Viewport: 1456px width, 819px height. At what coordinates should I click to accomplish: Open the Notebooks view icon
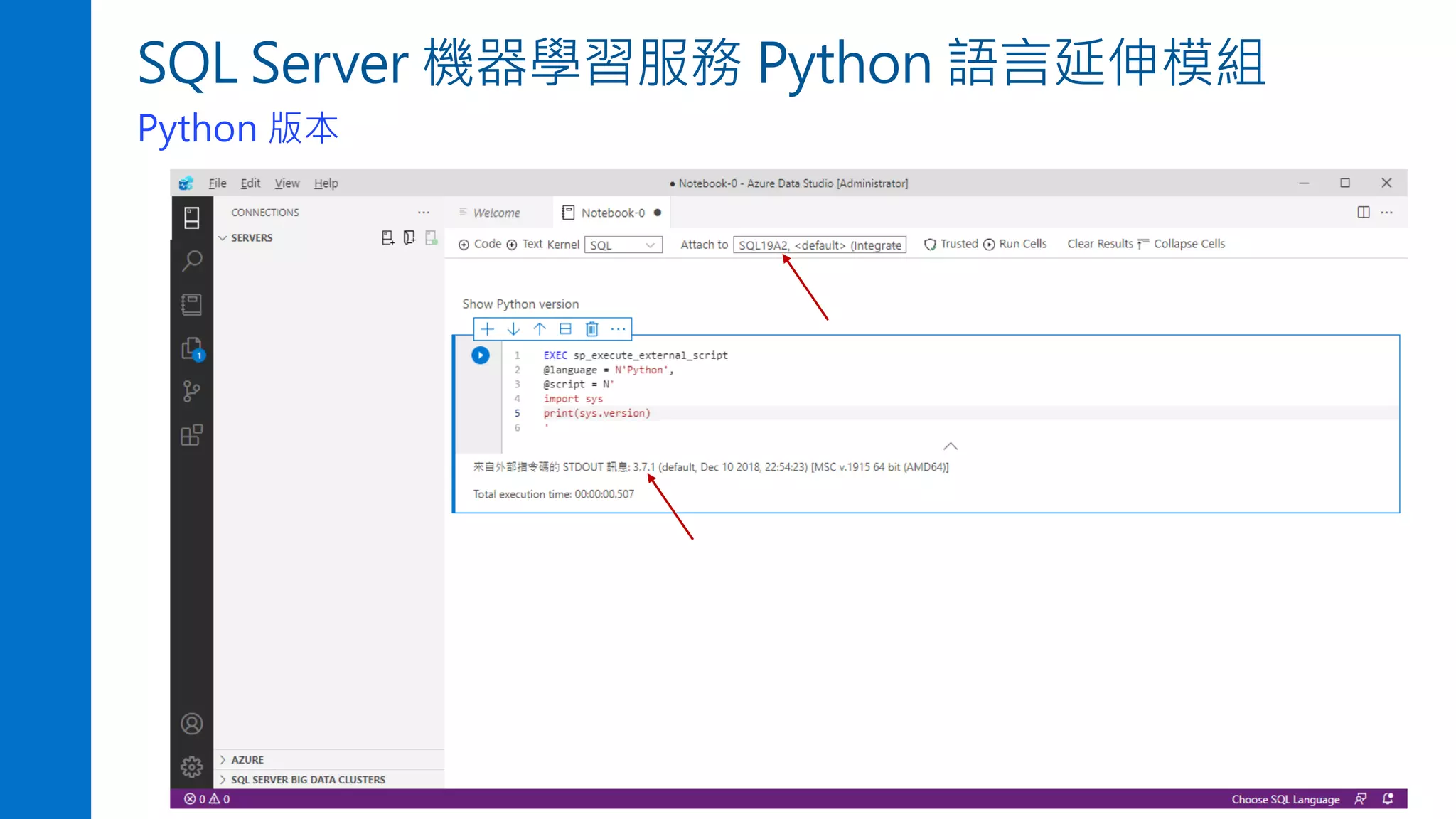click(191, 304)
